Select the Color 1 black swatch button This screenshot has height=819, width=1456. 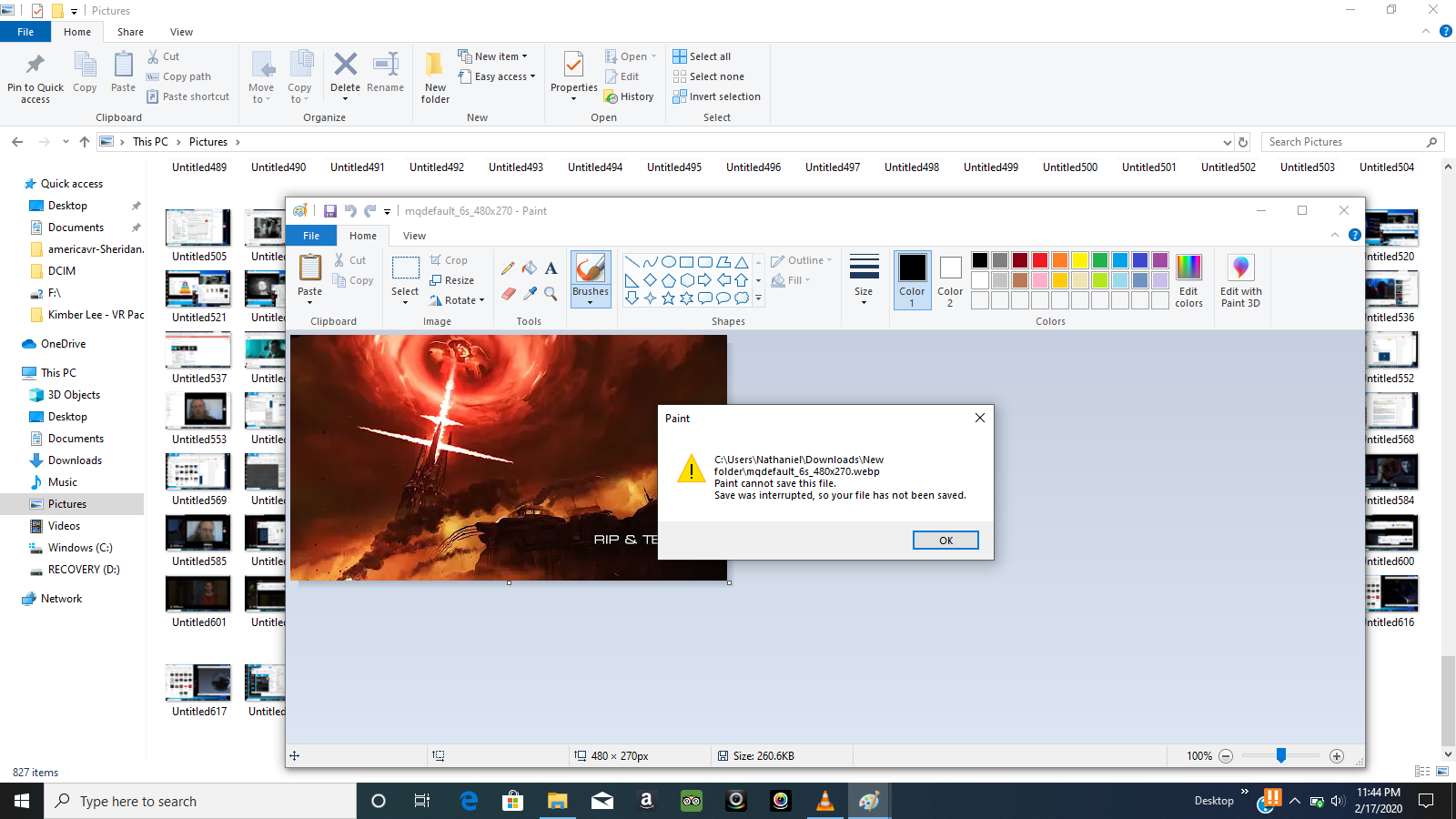click(x=912, y=280)
